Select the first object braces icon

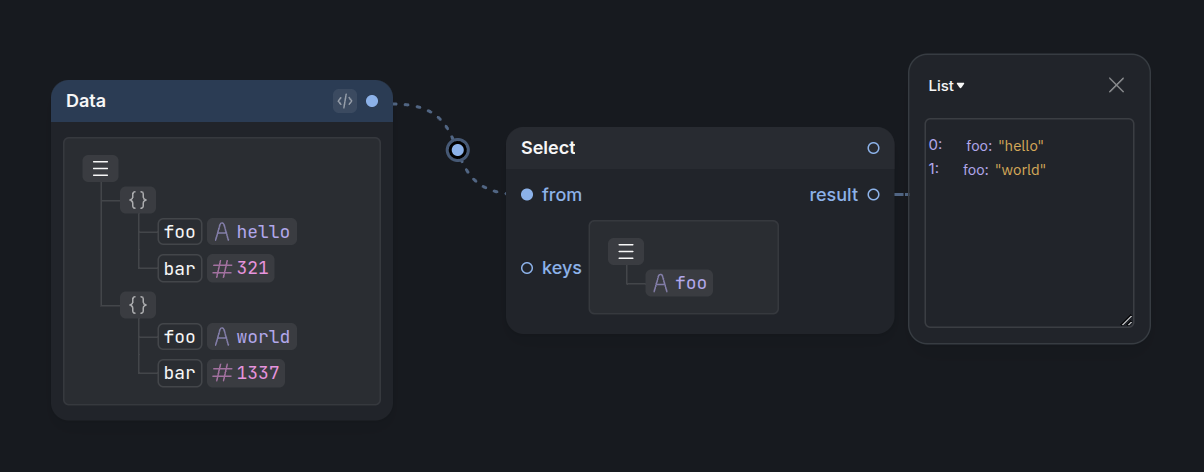coord(138,199)
